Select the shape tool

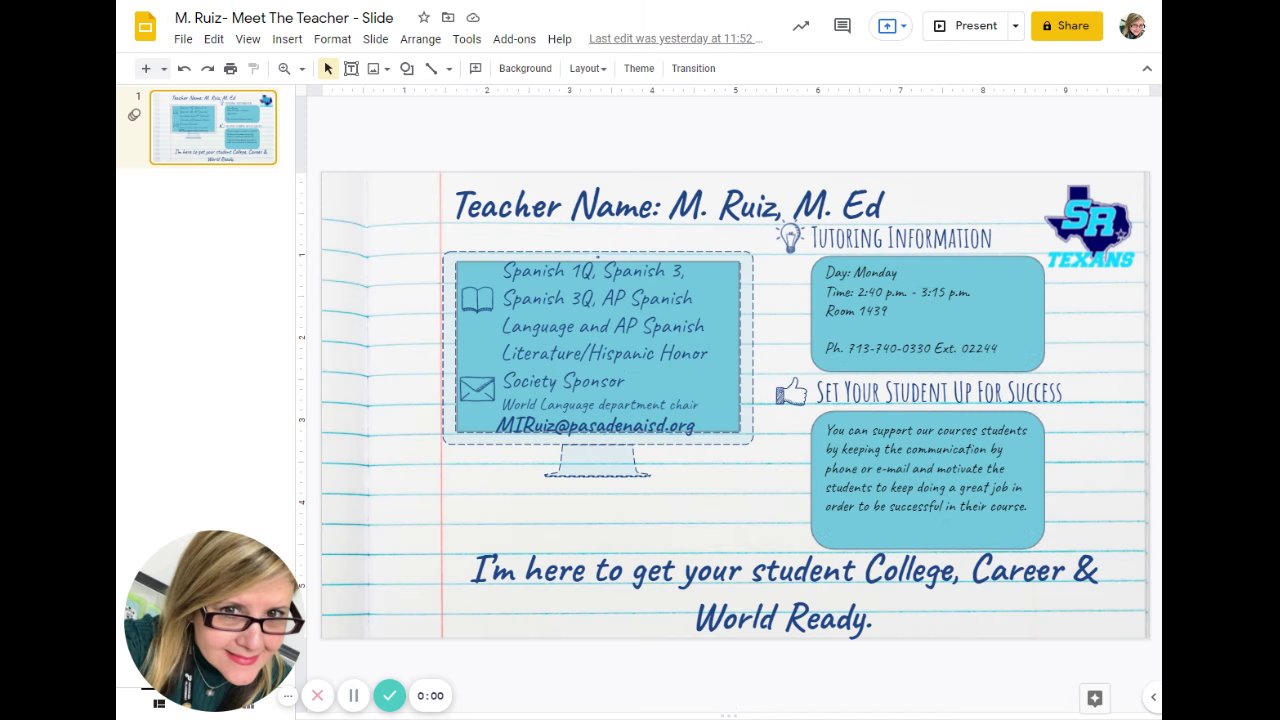pos(407,69)
